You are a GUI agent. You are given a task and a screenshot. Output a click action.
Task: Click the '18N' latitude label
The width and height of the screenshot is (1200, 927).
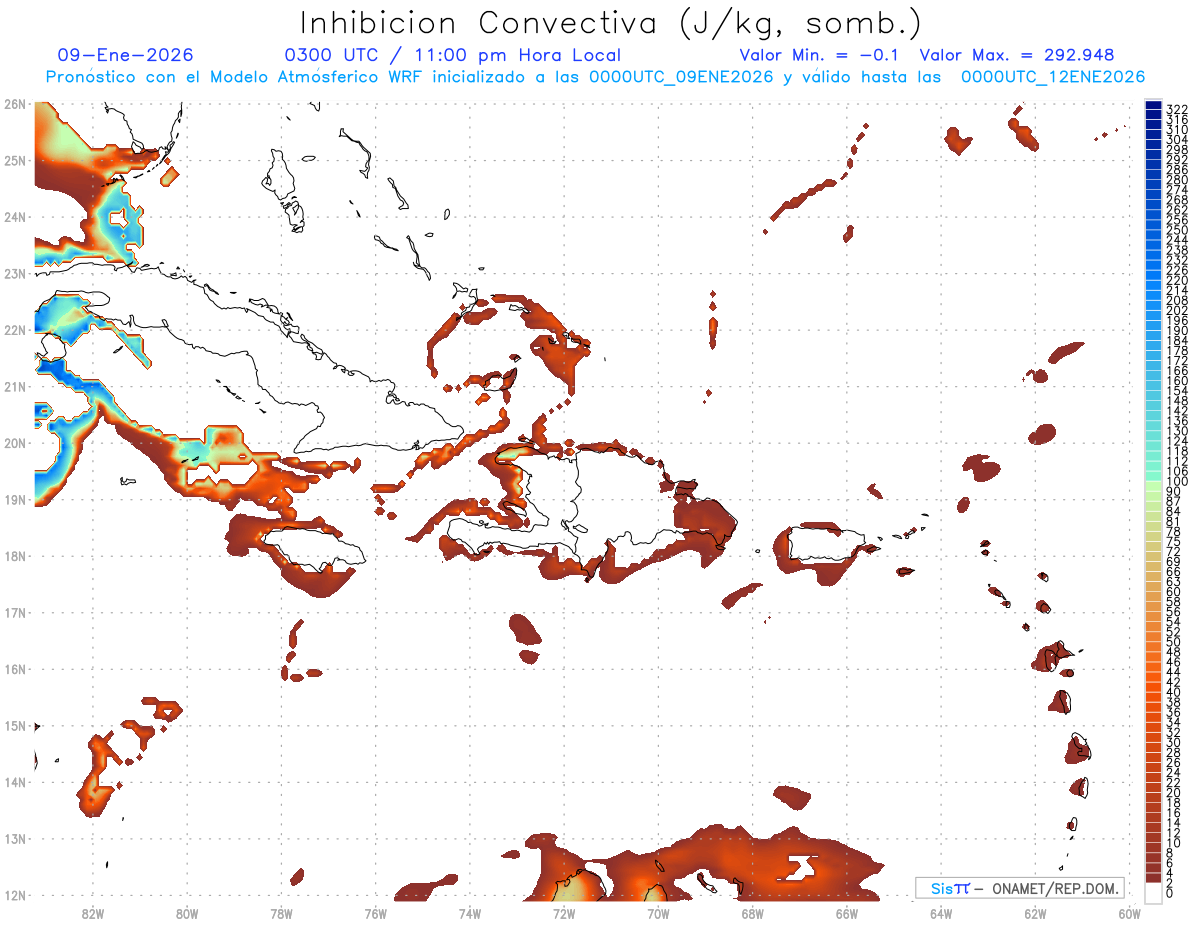tap(14, 556)
